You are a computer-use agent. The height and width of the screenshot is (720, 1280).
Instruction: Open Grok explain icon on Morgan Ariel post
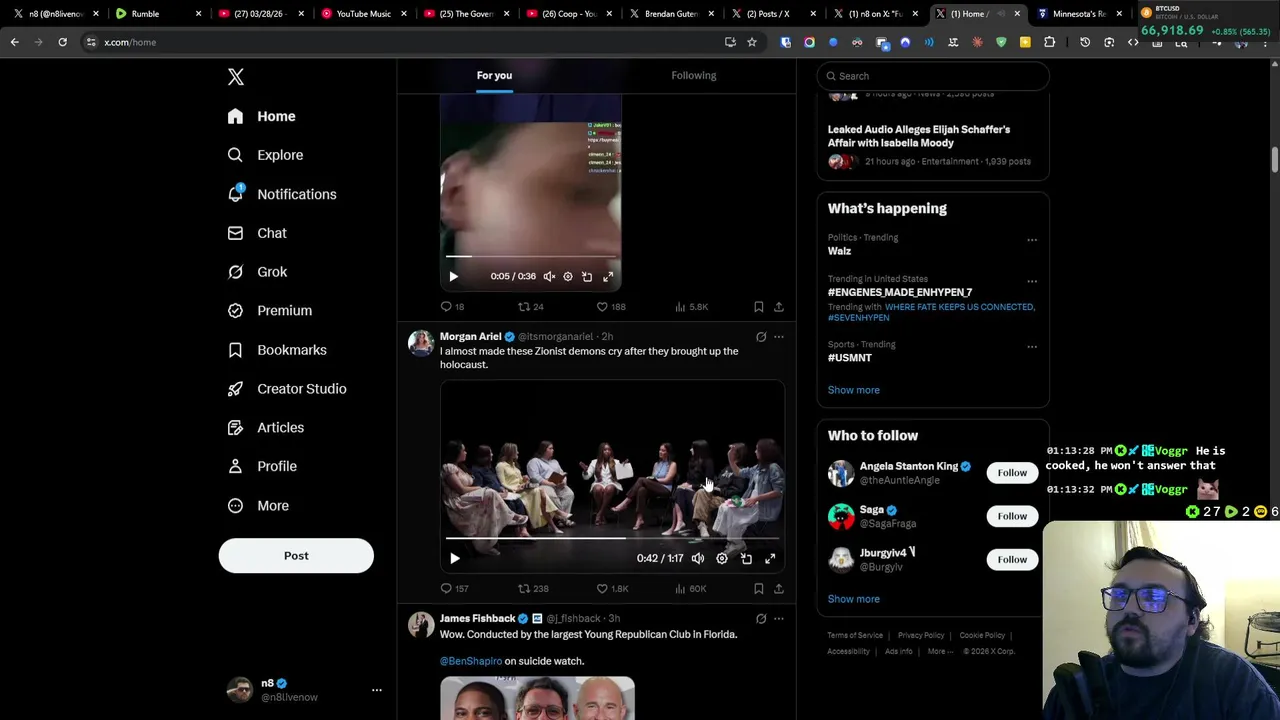[761, 337]
